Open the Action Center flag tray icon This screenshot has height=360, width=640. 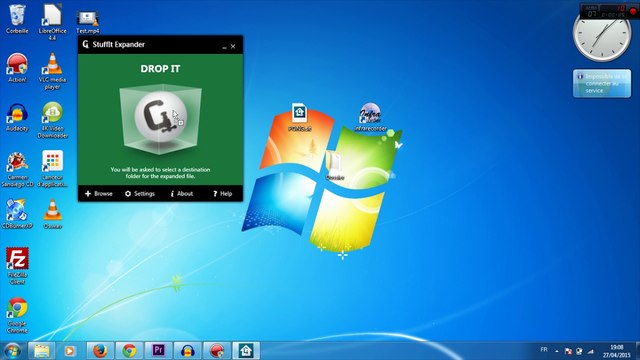568,351
